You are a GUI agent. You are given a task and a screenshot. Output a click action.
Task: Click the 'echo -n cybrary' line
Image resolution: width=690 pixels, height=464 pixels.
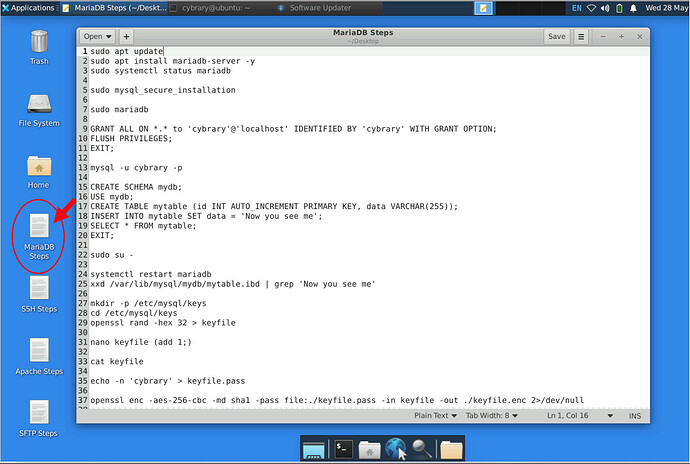coord(168,381)
